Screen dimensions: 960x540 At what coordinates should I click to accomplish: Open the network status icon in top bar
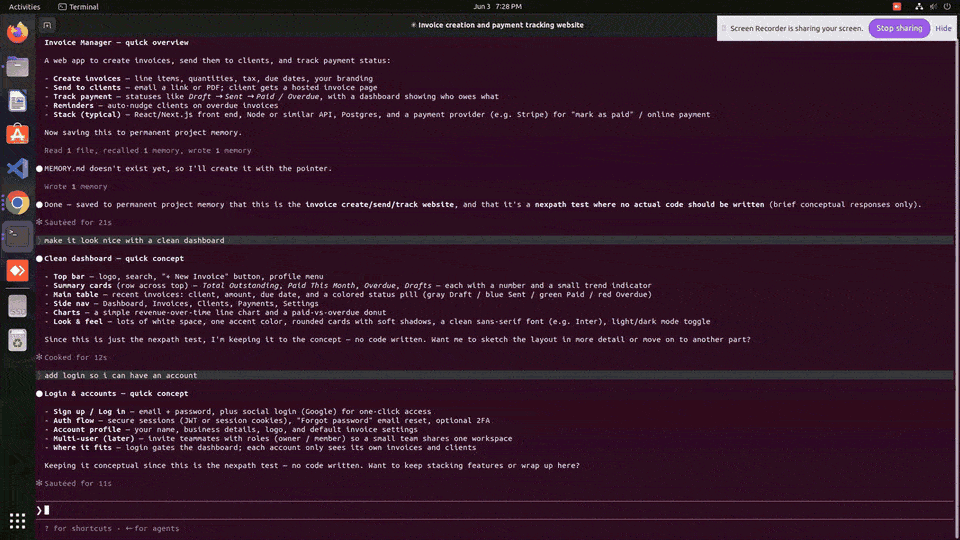(x=918, y=7)
